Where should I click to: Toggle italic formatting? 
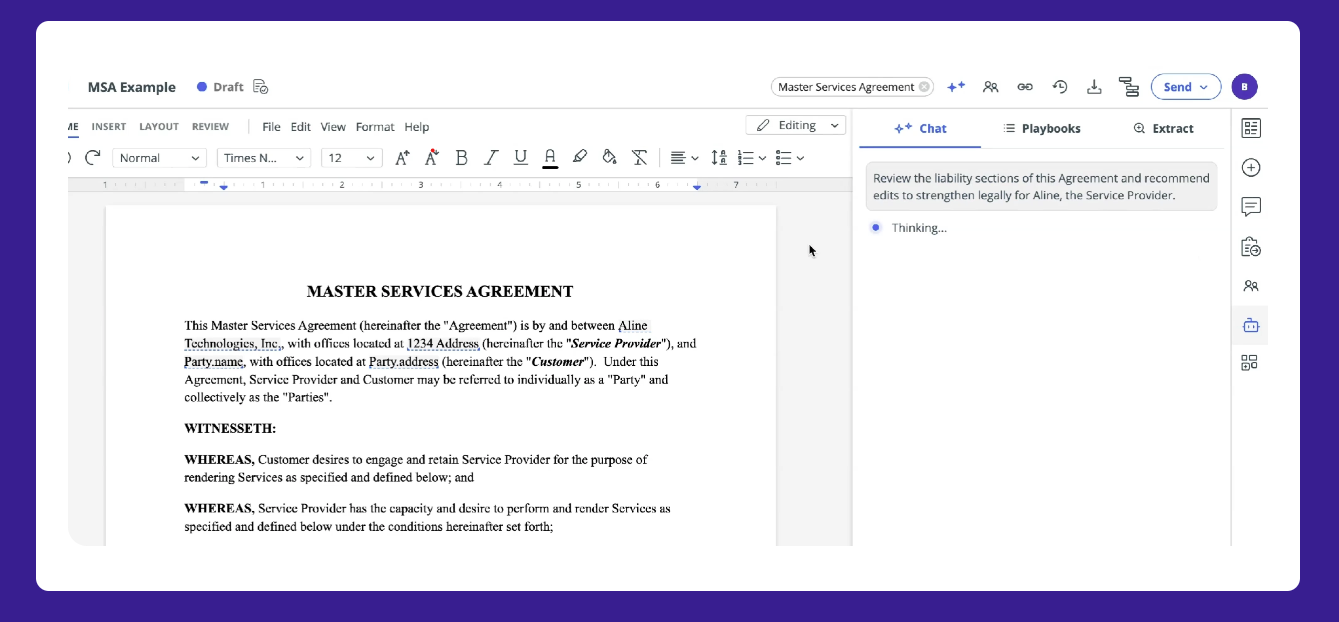pos(491,157)
